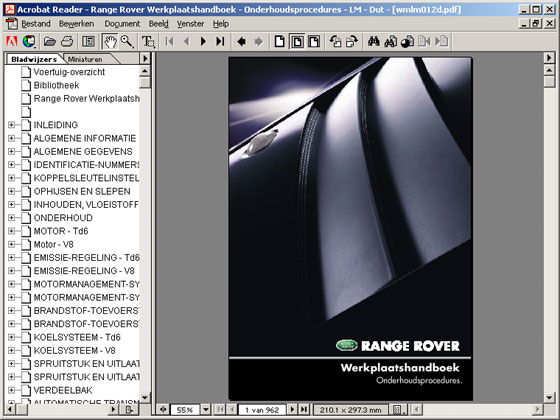Select the Hand tool in toolbar
The image size is (560, 420).
pos(110,41)
